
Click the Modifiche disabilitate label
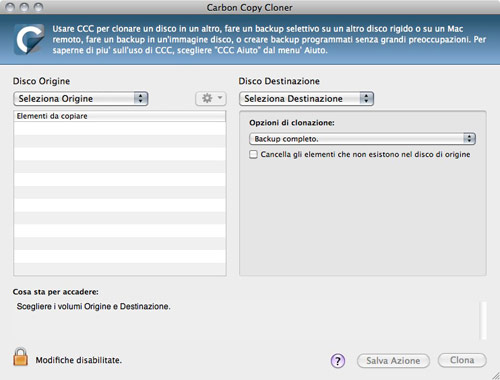pyautogui.click(x=79, y=360)
